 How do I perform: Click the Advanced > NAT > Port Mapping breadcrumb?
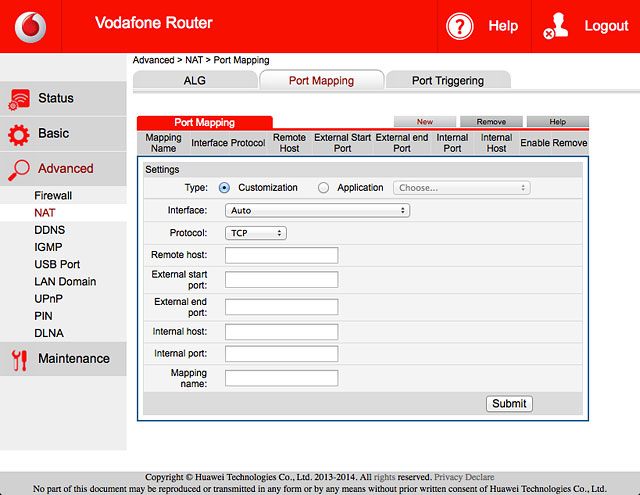pyautogui.click(x=201, y=60)
